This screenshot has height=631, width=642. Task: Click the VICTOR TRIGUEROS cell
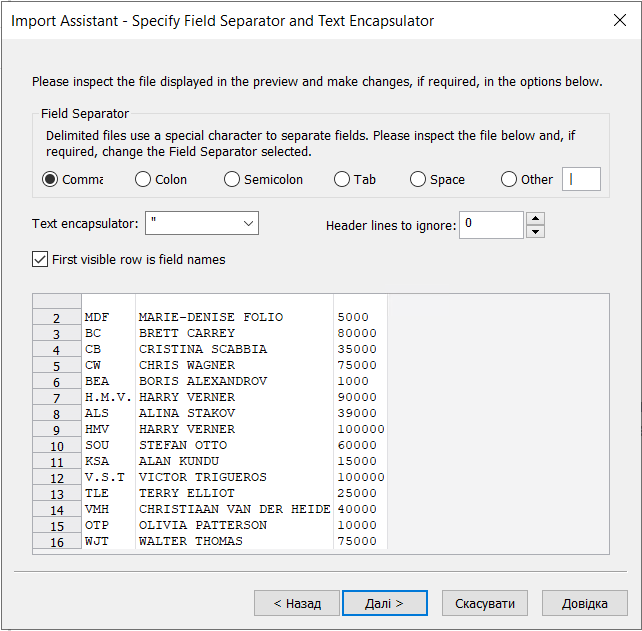tap(234, 477)
